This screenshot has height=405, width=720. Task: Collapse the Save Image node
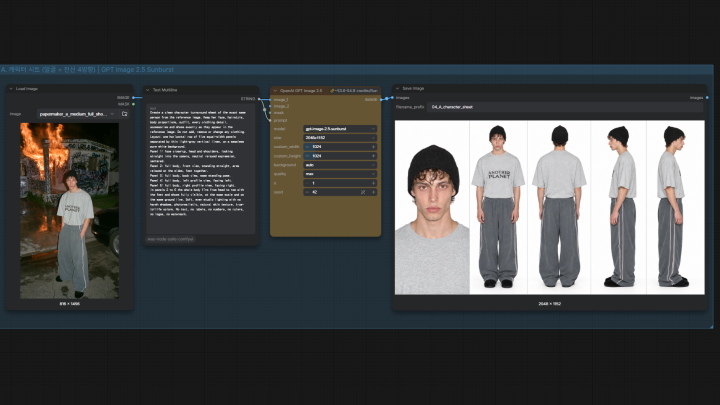(x=398, y=88)
